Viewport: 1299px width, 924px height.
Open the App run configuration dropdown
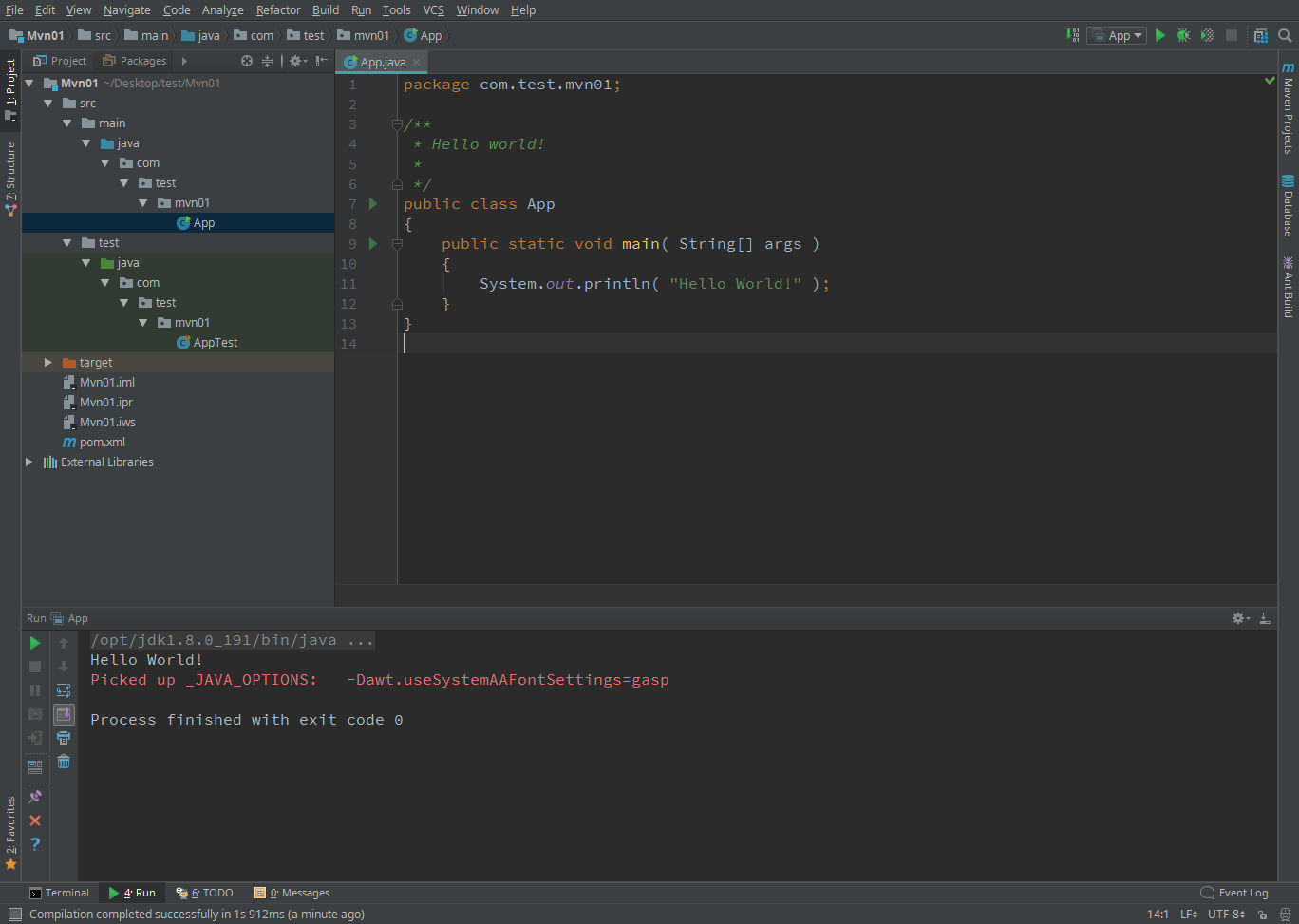pyautogui.click(x=1119, y=35)
